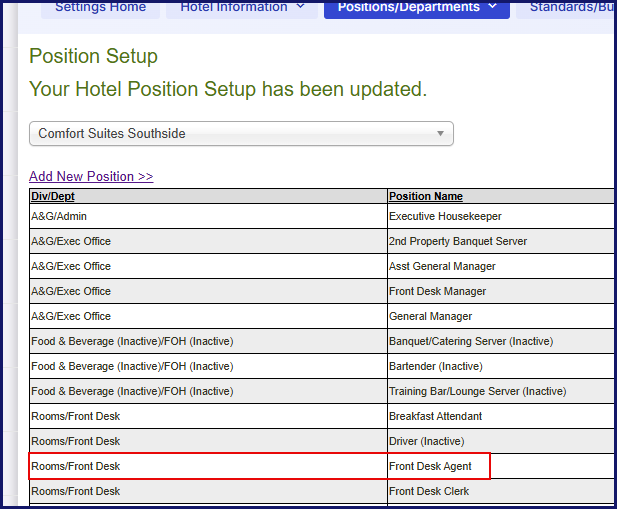Click the General Manager position

click(430, 316)
